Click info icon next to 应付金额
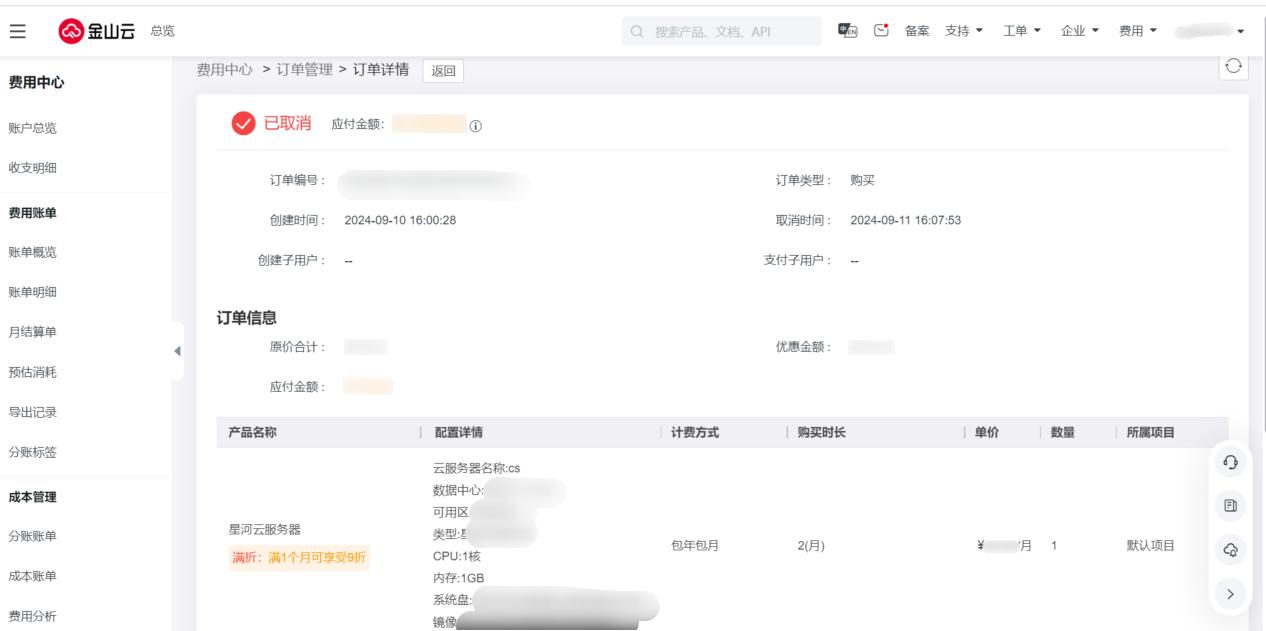 point(476,126)
